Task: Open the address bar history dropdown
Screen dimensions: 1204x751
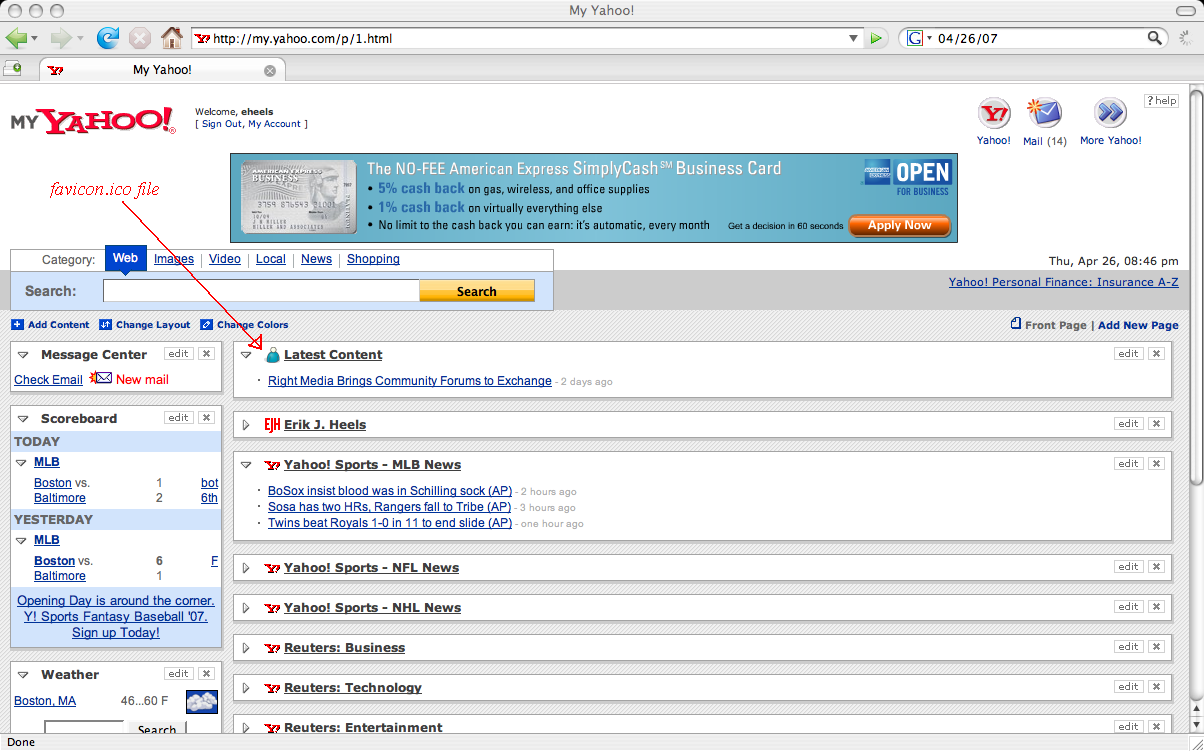Action: point(853,39)
